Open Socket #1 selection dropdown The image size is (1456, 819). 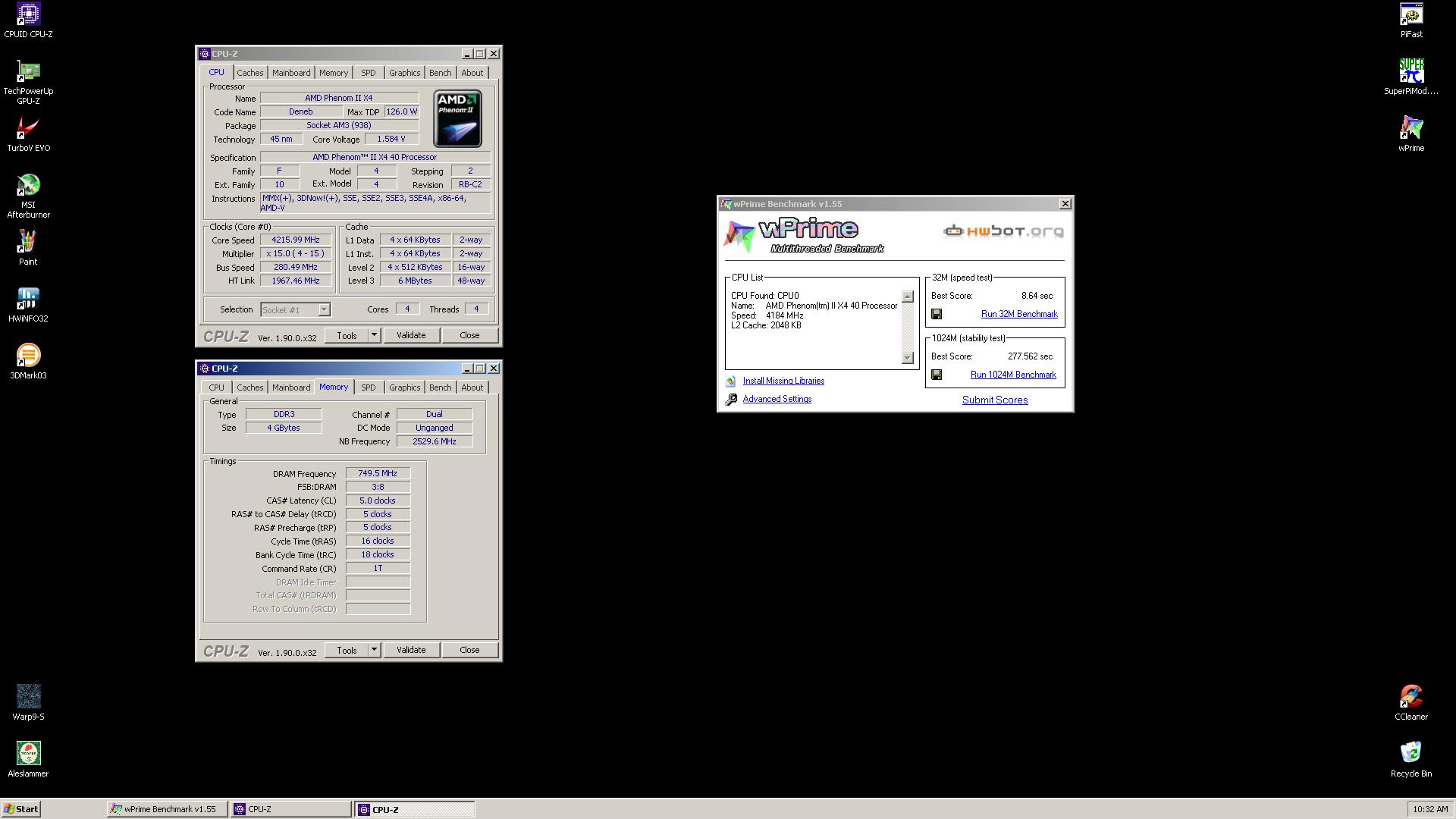tap(324, 309)
